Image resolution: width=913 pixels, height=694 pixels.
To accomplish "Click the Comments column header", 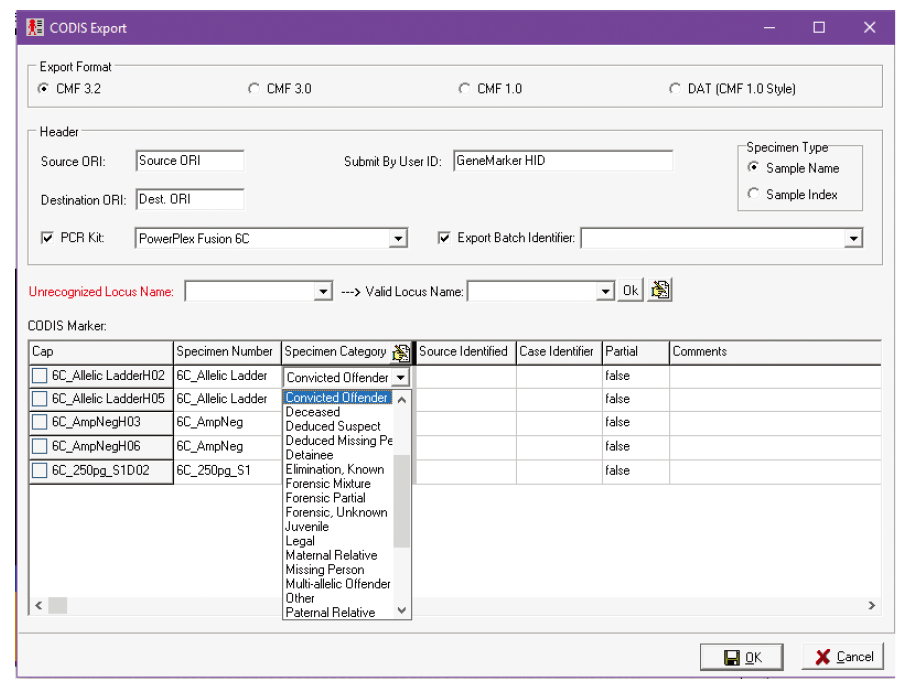I will point(775,352).
